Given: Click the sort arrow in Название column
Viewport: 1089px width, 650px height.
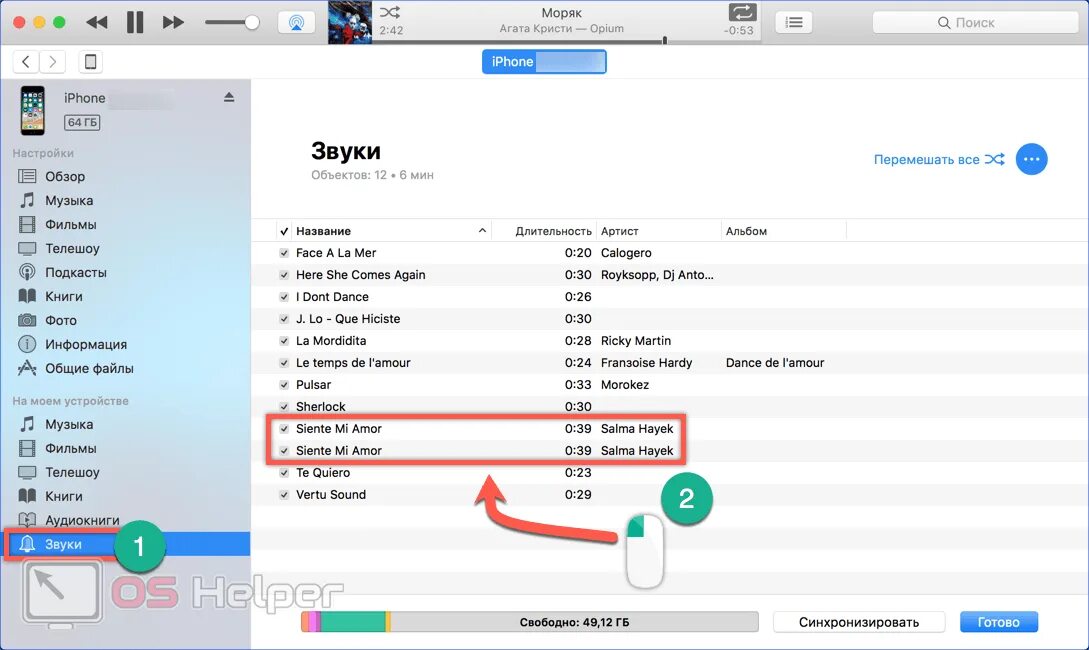Looking at the screenshot, I should pos(482,231).
